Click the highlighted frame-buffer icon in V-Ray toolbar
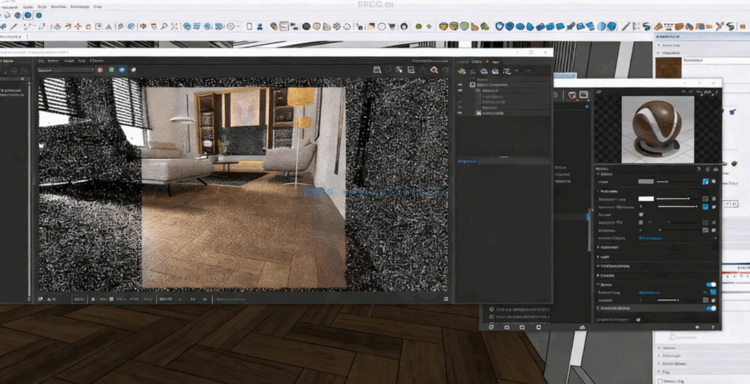 coord(284,26)
